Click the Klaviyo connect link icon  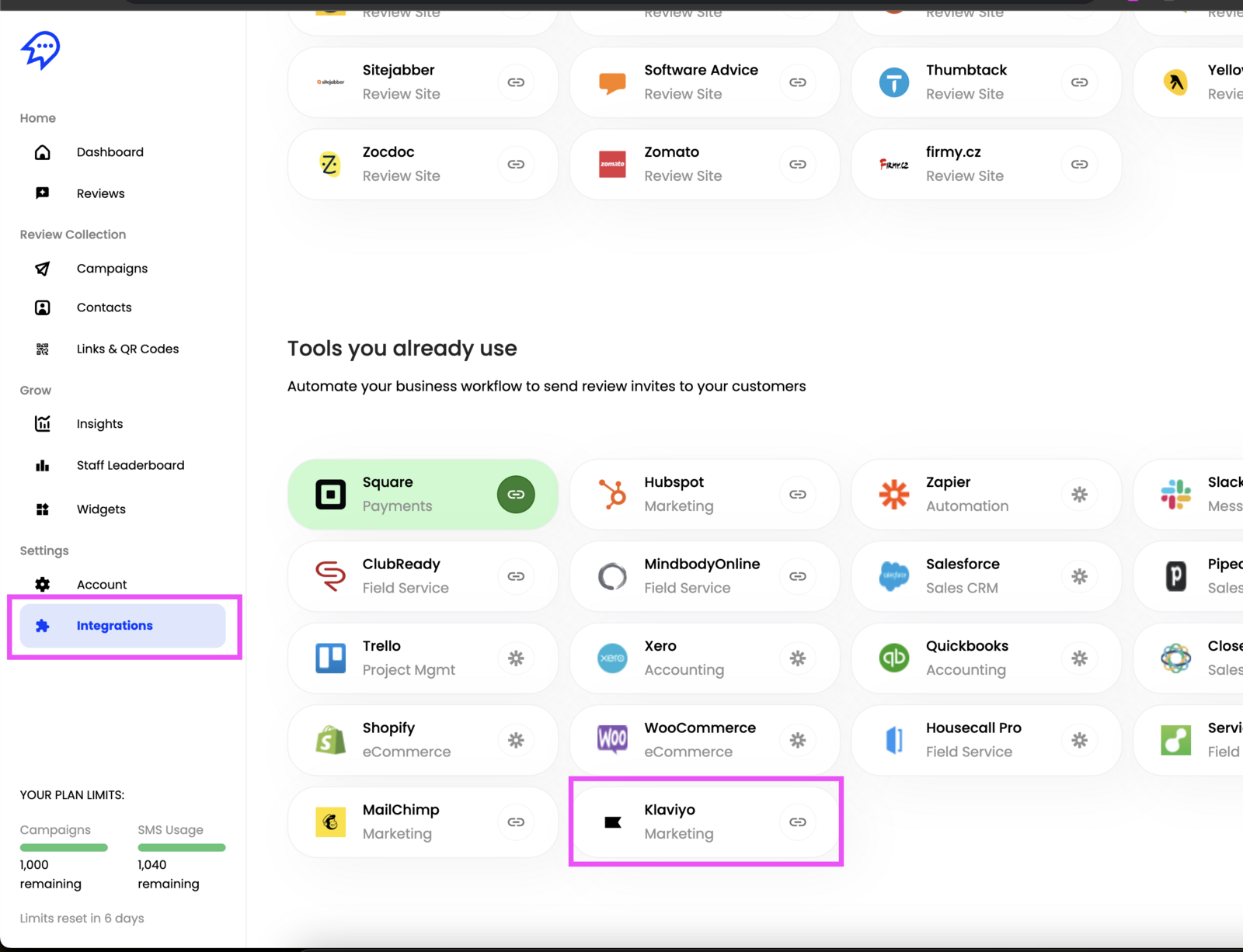pos(798,822)
